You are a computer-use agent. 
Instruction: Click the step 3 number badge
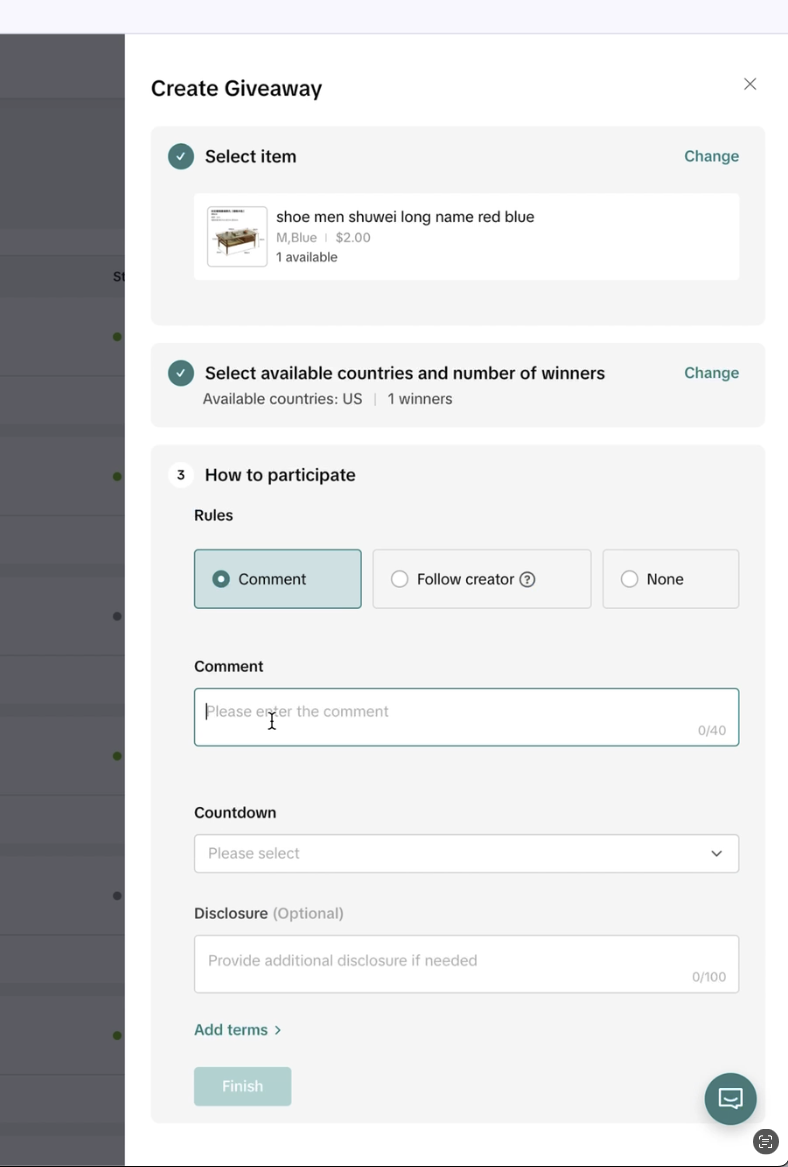pyautogui.click(x=181, y=475)
